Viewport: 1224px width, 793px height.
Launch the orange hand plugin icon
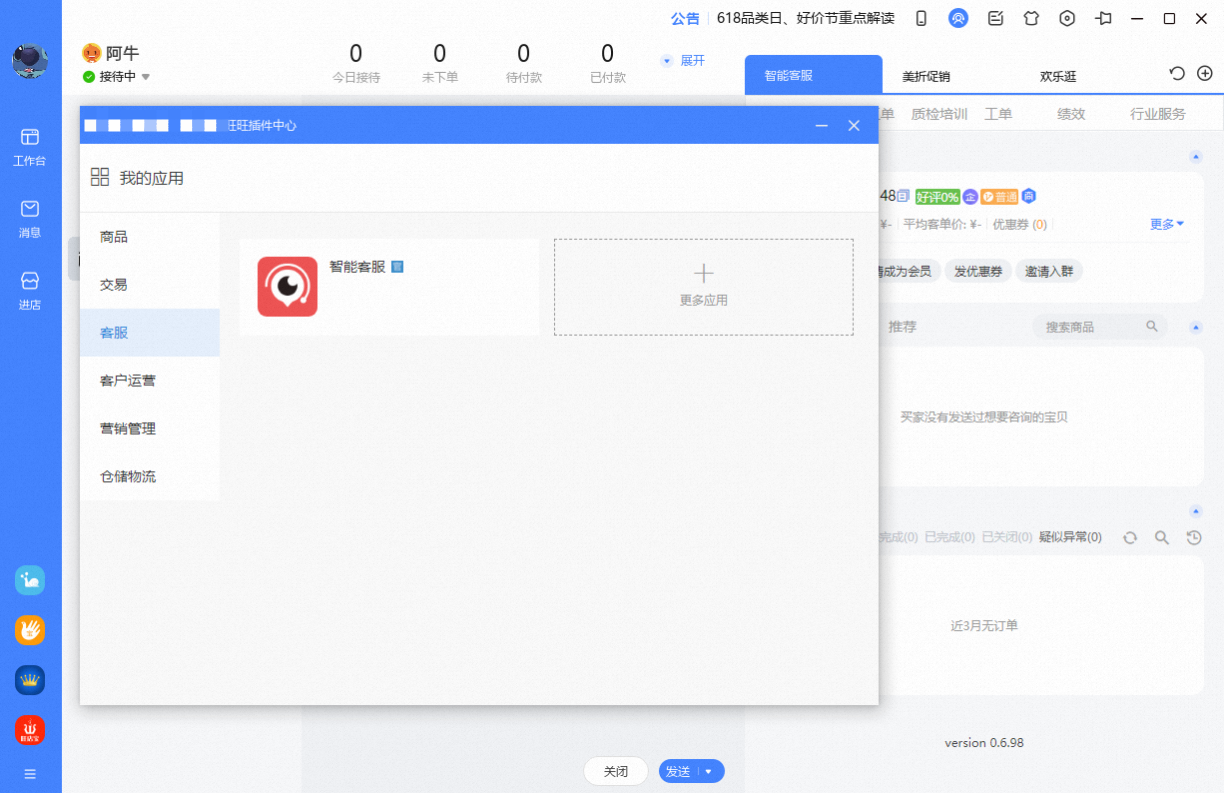click(x=30, y=630)
